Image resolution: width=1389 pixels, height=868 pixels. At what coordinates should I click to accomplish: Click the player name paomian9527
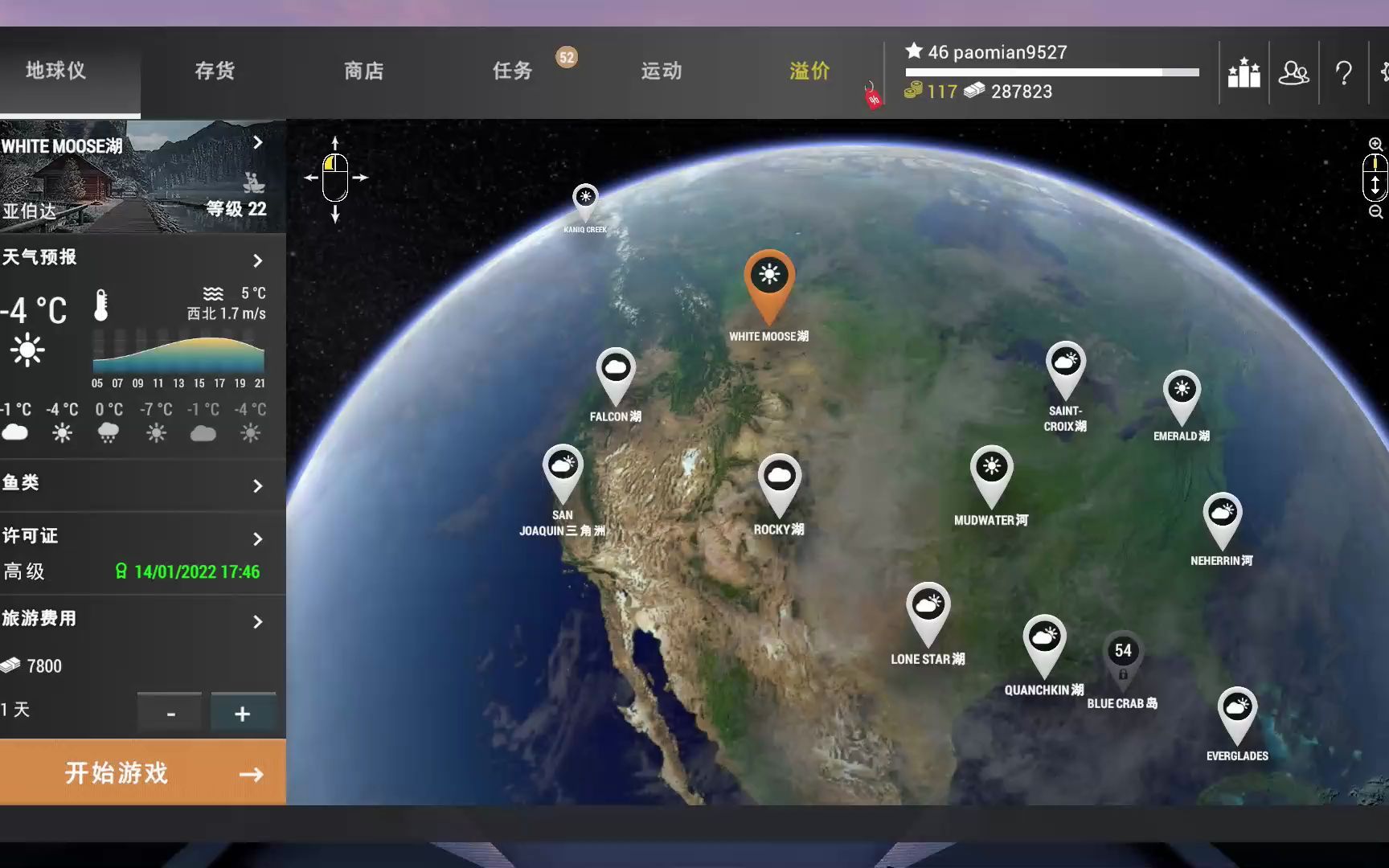click(1010, 52)
